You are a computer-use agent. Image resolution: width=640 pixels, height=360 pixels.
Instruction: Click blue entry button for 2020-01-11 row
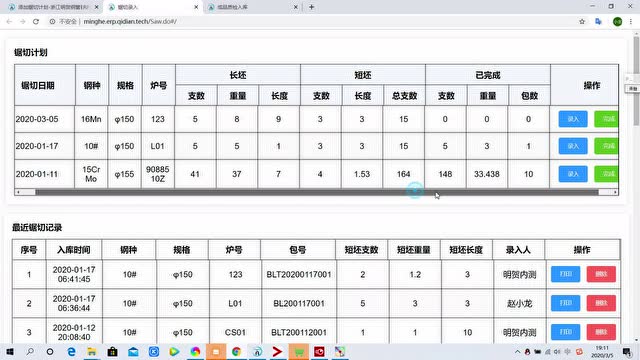[x=573, y=174]
